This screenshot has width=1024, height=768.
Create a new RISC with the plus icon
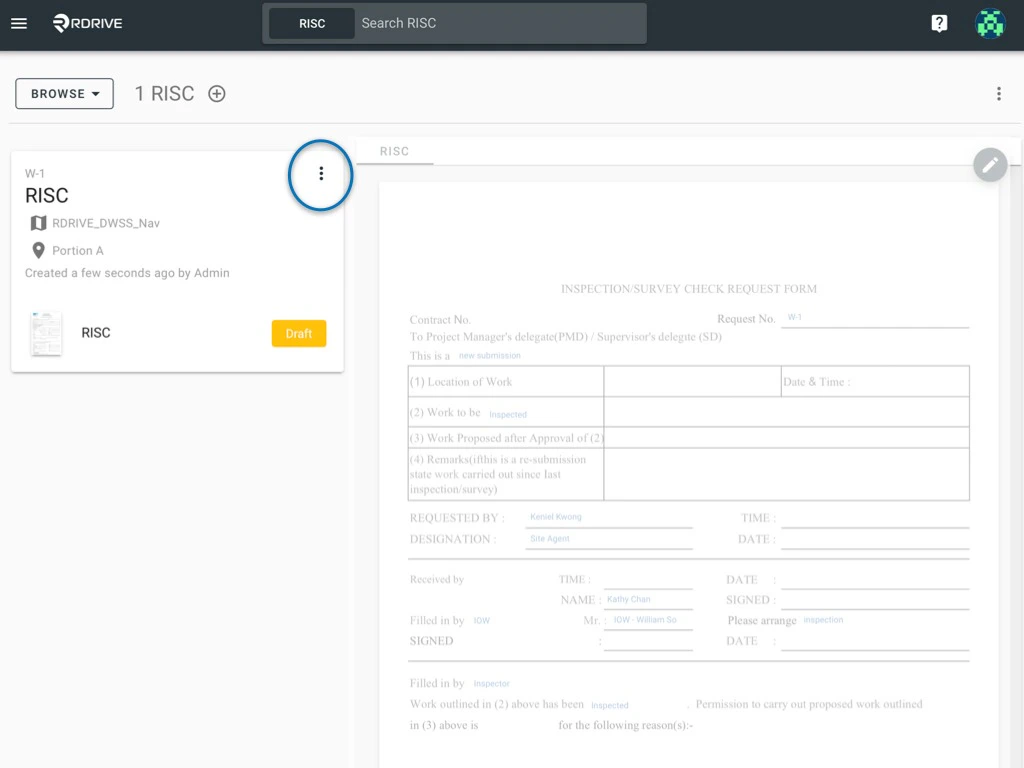217,93
